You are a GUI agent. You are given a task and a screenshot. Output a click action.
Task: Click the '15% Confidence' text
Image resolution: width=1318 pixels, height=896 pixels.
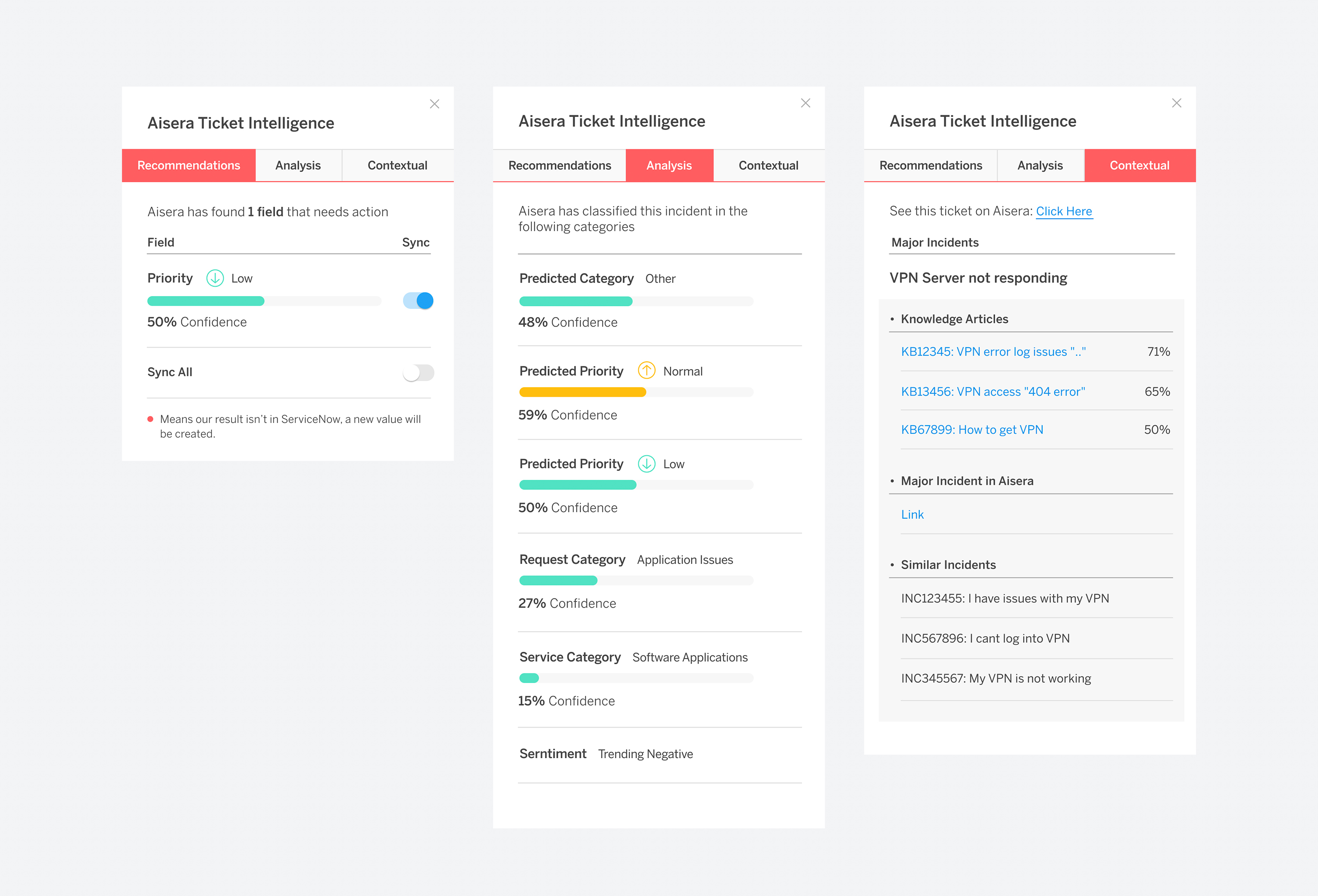click(x=567, y=701)
